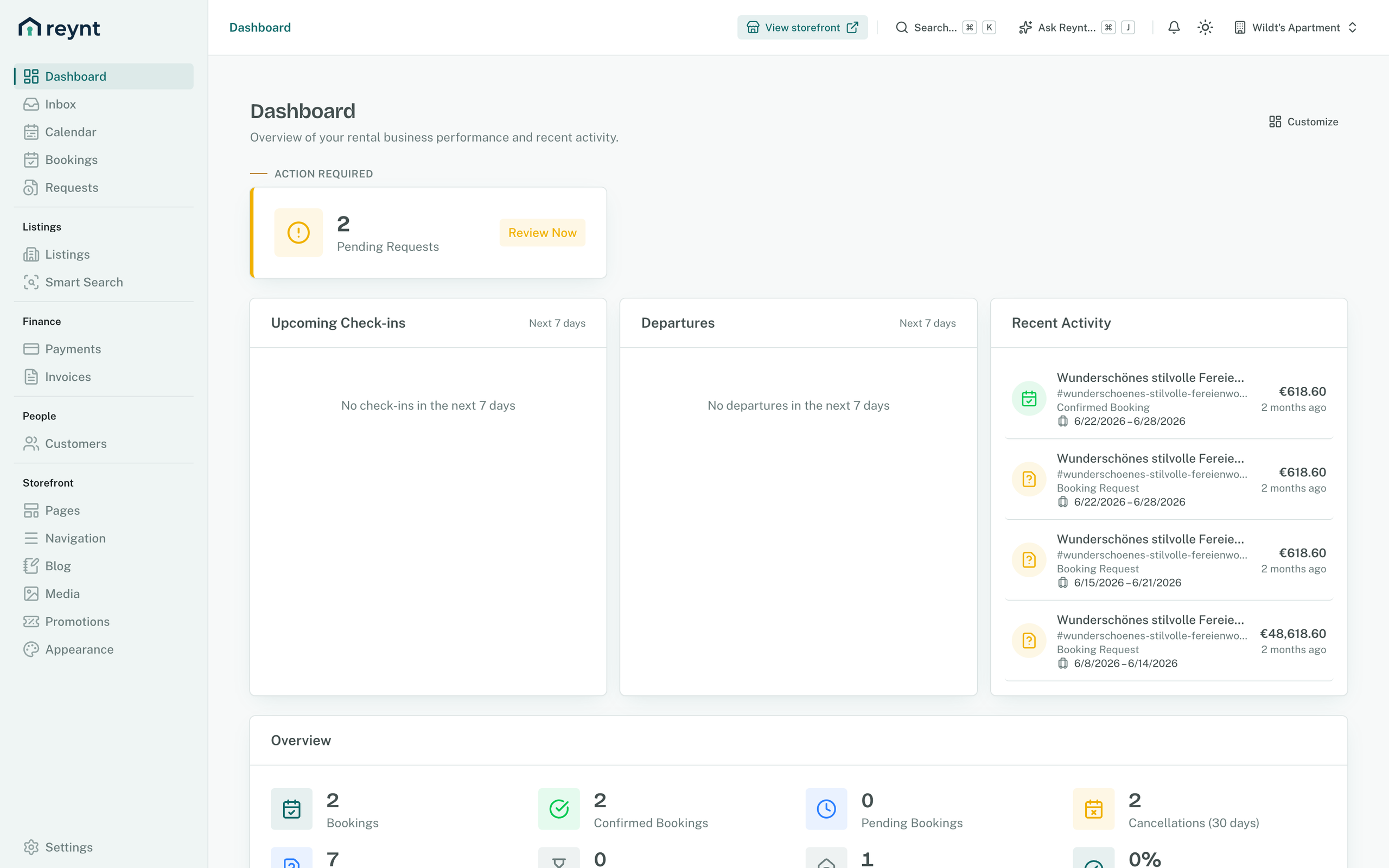Click the request icon beside 6/8/2026–6/14/2026
1389x868 pixels.
point(1029,641)
